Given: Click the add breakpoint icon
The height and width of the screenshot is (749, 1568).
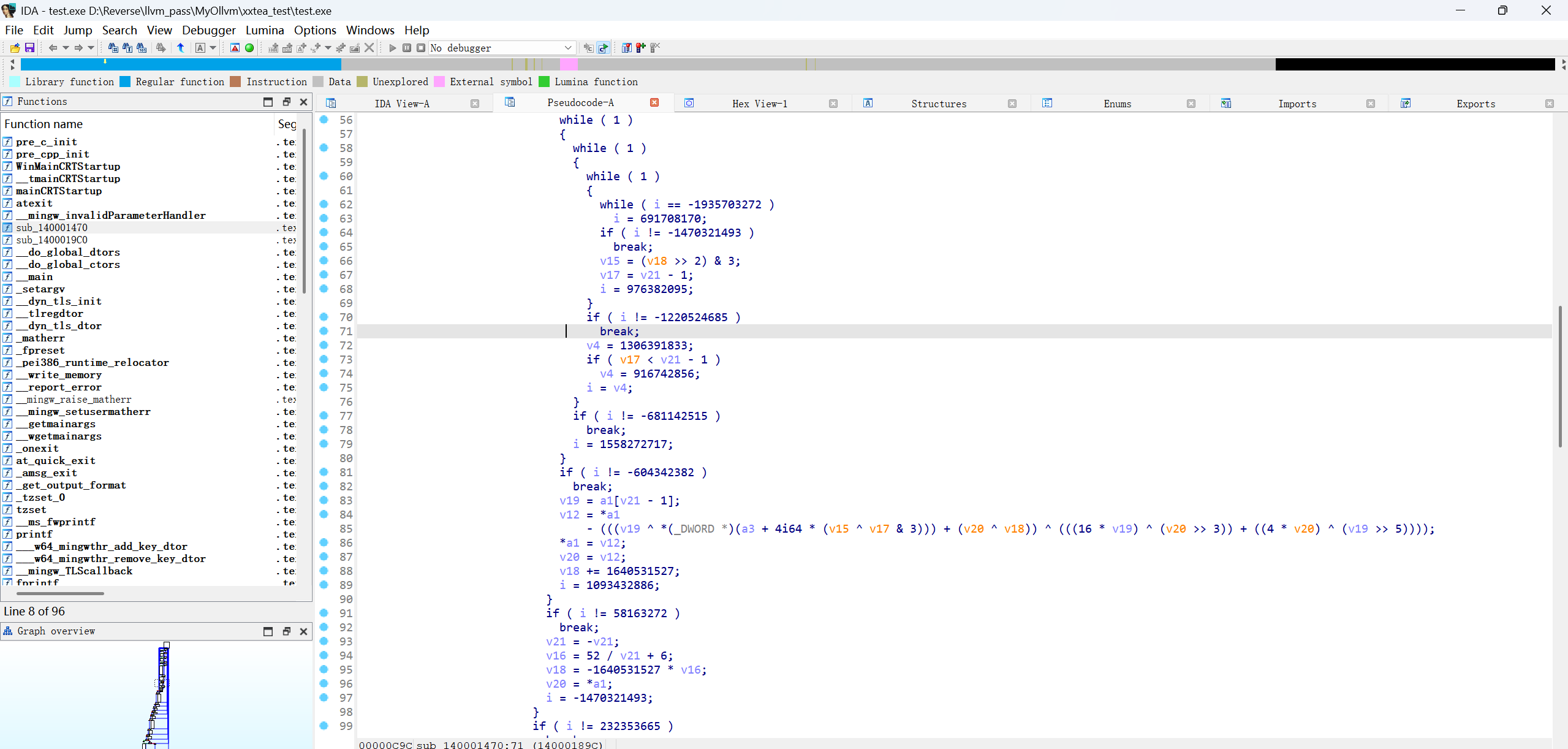Looking at the screenshot, I should pos(640,48).
